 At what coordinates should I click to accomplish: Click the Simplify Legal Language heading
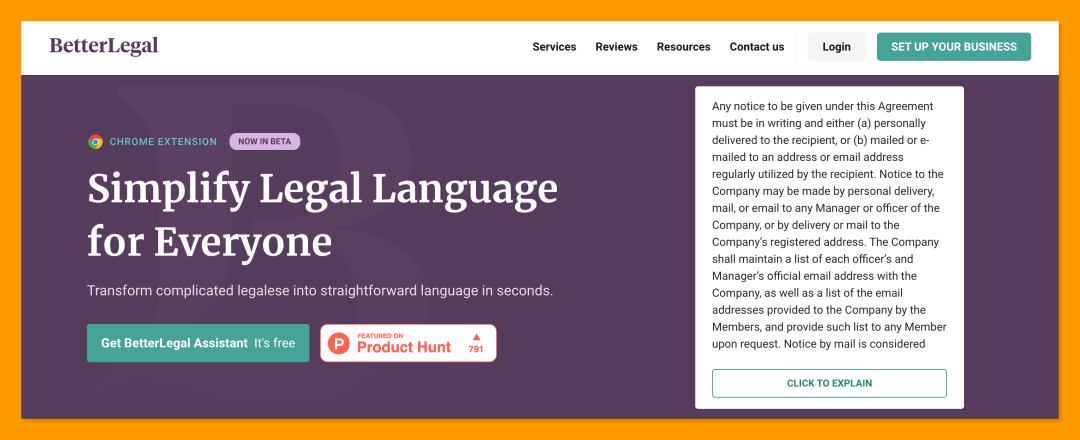[322, 214]
